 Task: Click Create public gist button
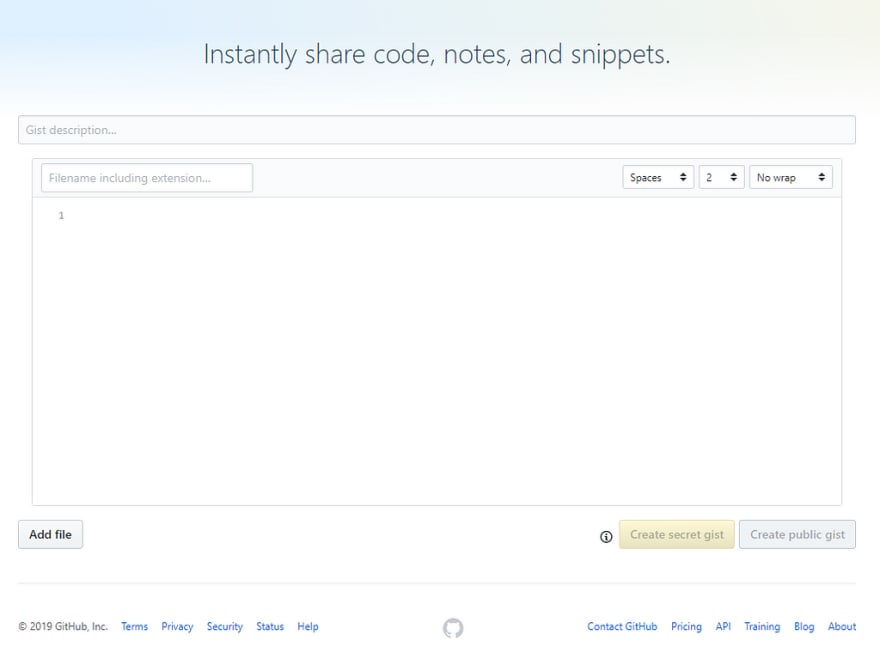[x=798, y=534]
